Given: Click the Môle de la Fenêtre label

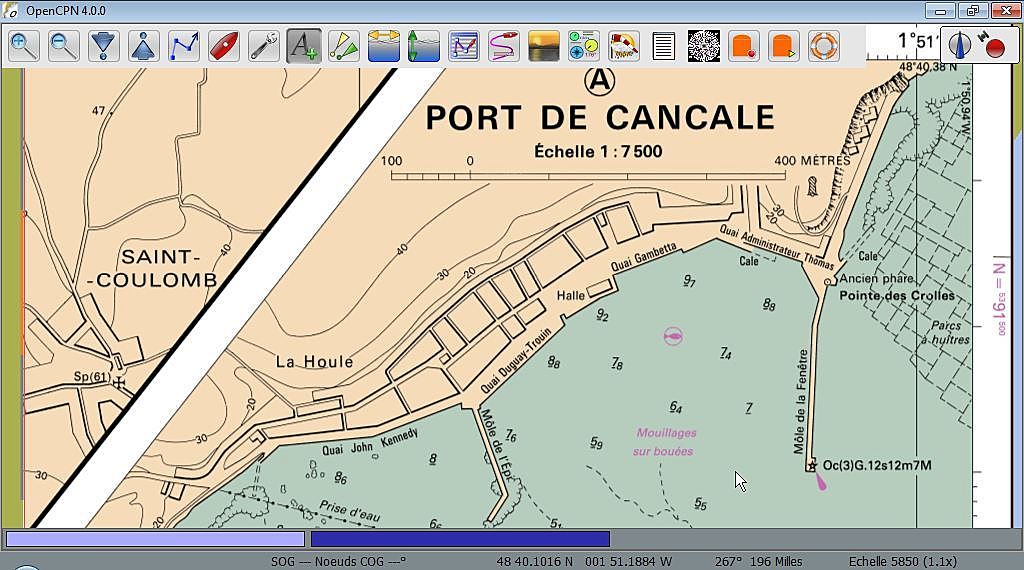Looking at the screenshot, I should click(800, 402).
